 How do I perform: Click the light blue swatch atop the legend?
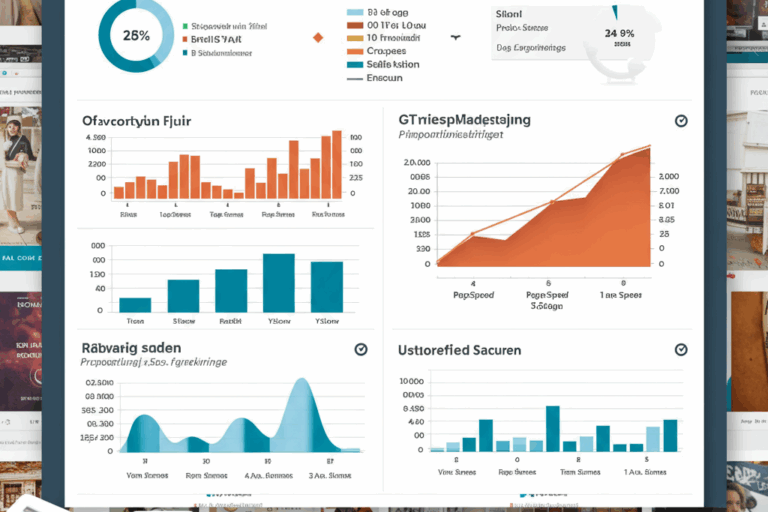point(354,13)
